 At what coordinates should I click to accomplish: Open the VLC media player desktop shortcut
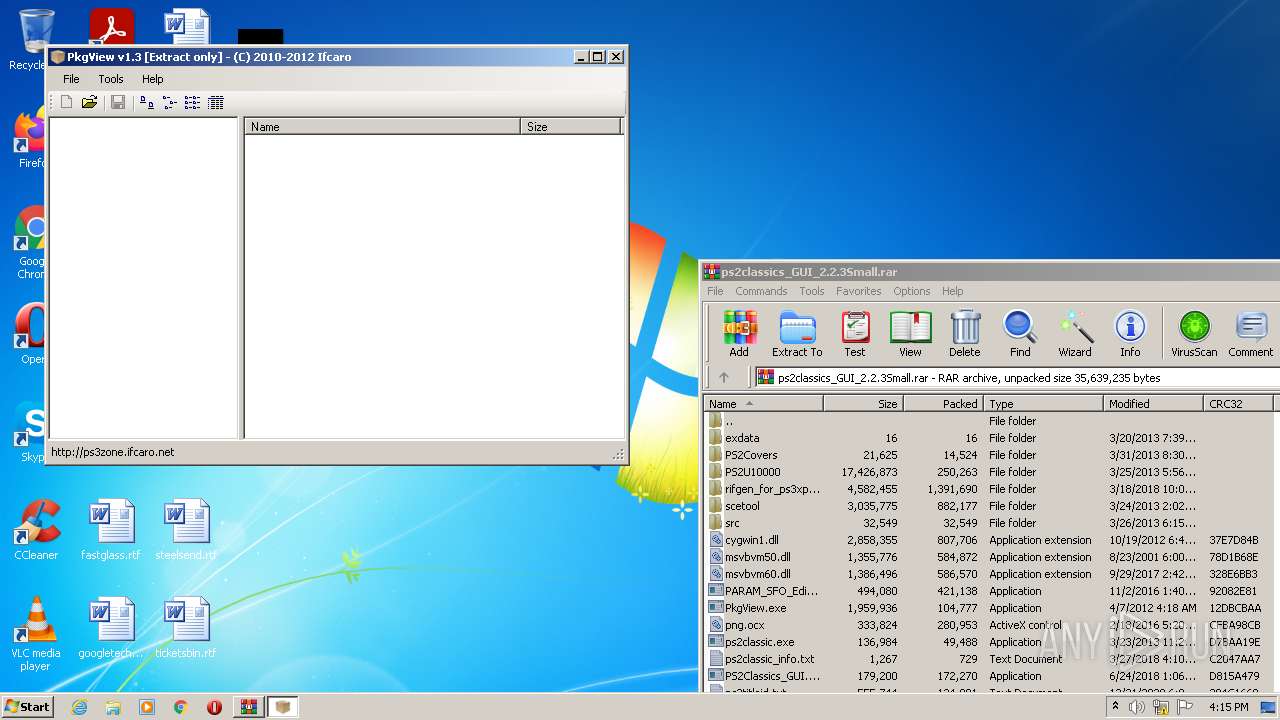[36, 634]
